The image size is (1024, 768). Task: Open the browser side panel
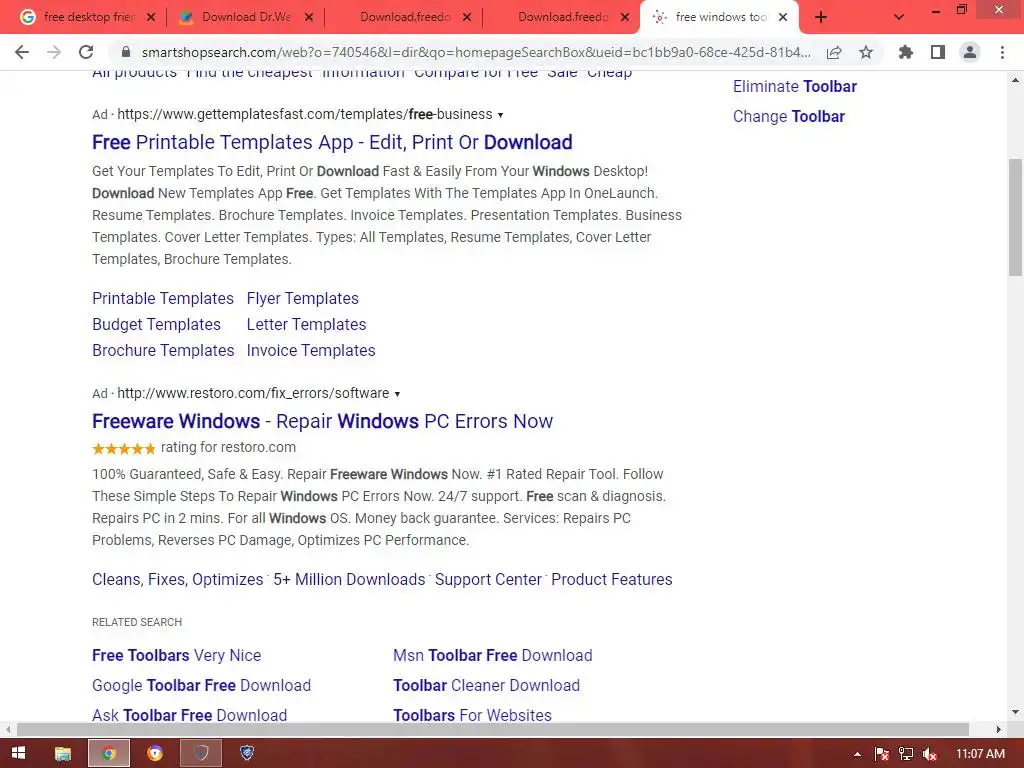[x=938, y=52]
